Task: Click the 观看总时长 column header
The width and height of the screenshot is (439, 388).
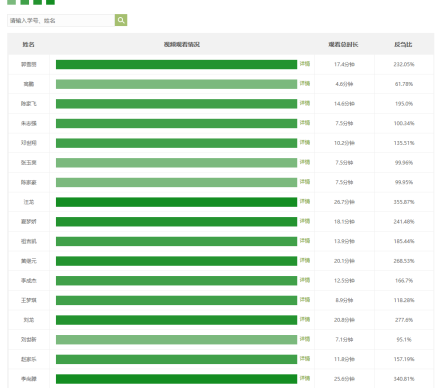Action: [x=343, y=44]
